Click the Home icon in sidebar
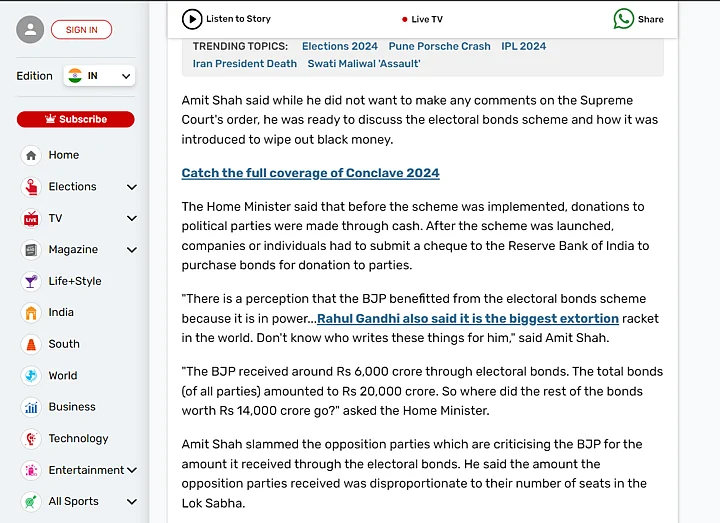This screenshot has width=720, height=523. pyautogui.click(x=31, y=155)
